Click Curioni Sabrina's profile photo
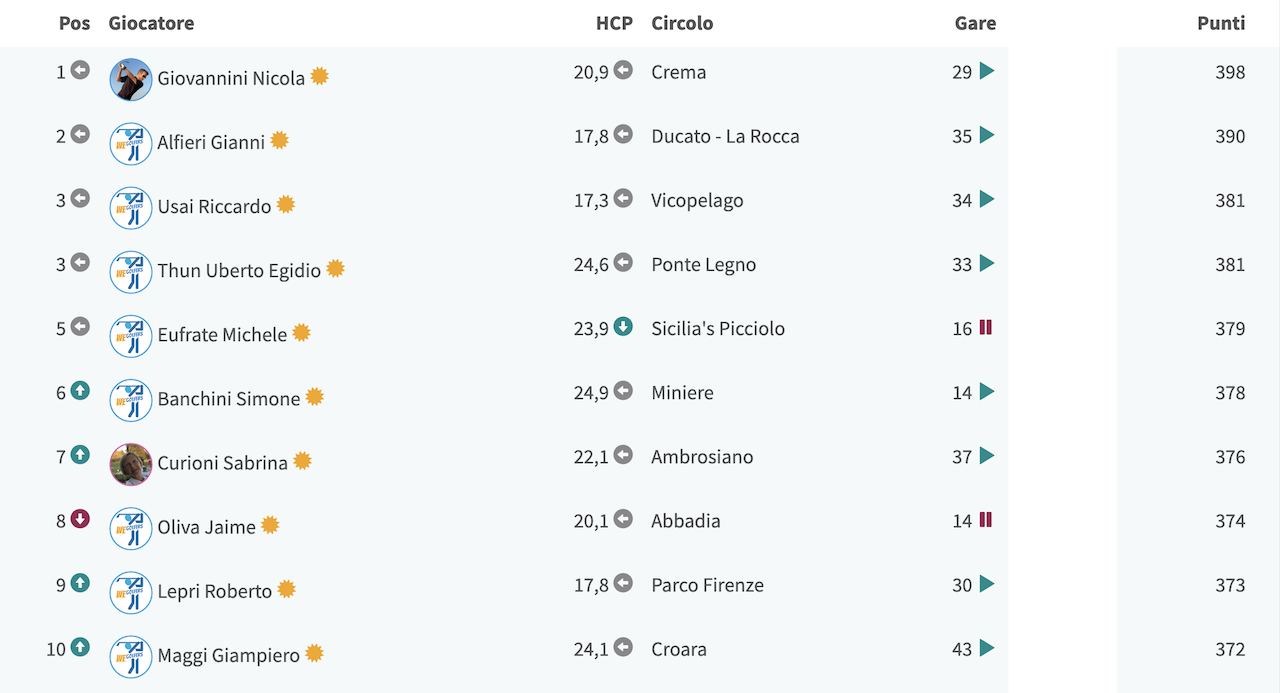Viewport: 1280px width, 693px height. click(x=131, y=464)
